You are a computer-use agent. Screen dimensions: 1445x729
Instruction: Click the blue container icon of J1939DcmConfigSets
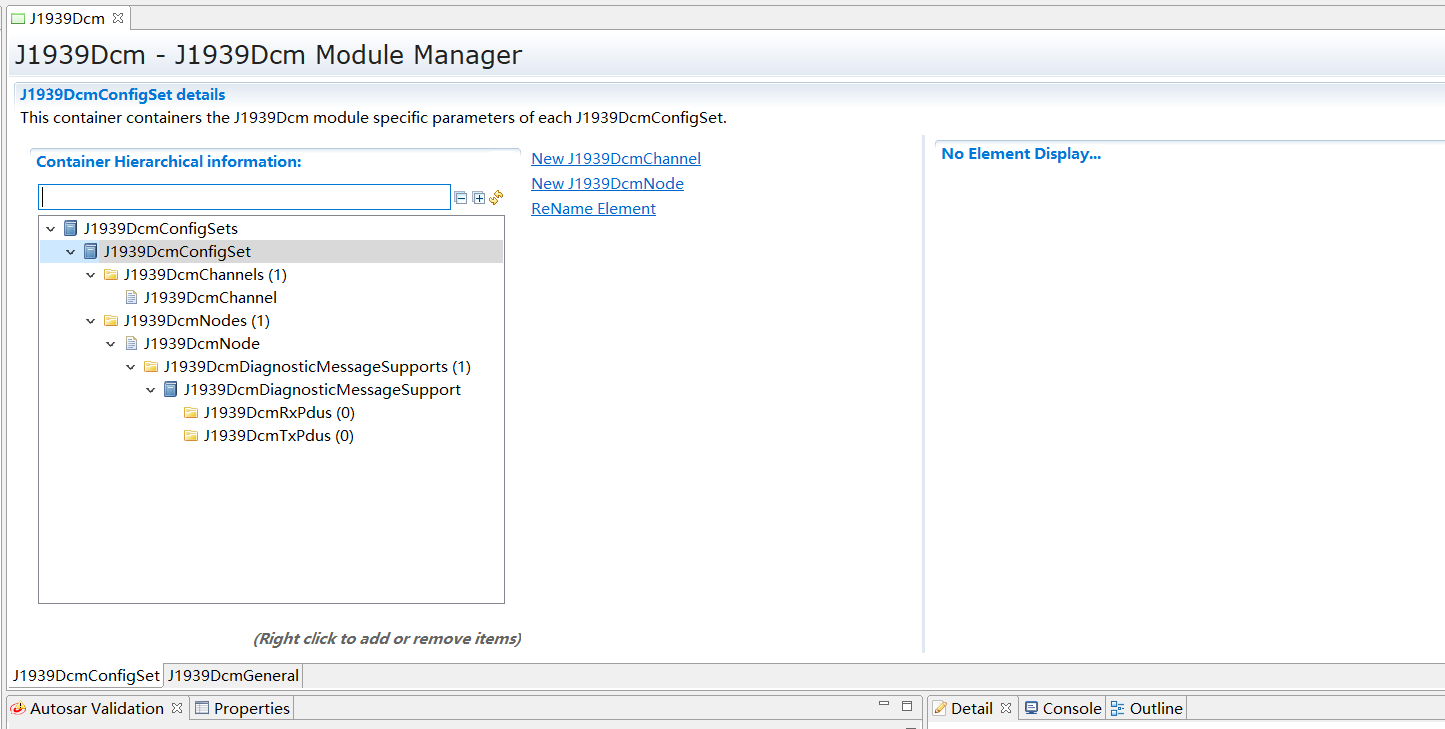(70, 228)
